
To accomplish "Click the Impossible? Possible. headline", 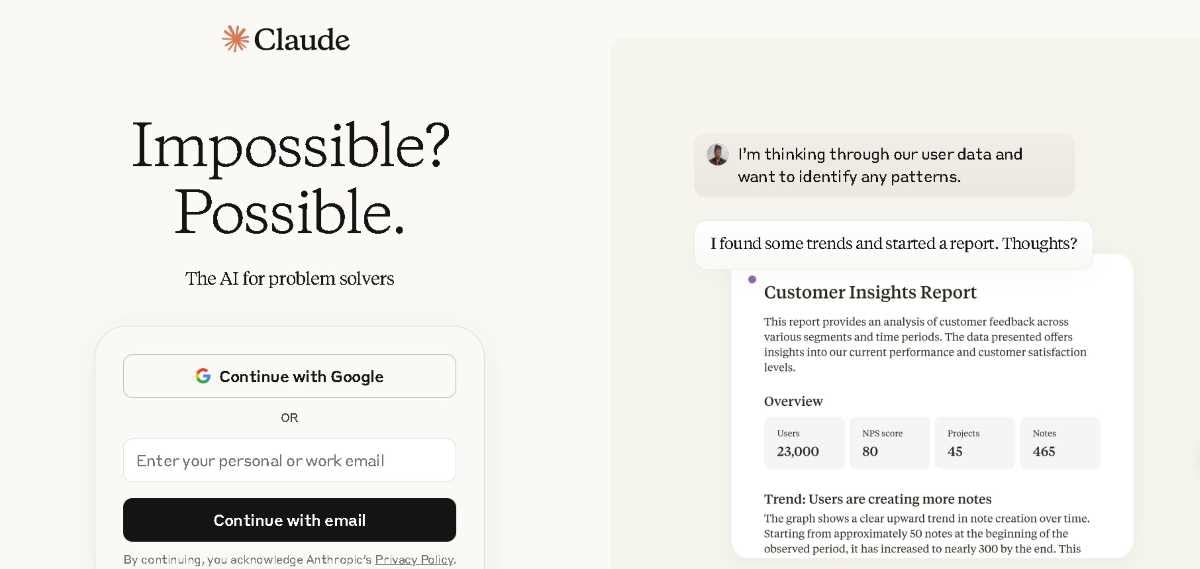I will pos(290,177).
